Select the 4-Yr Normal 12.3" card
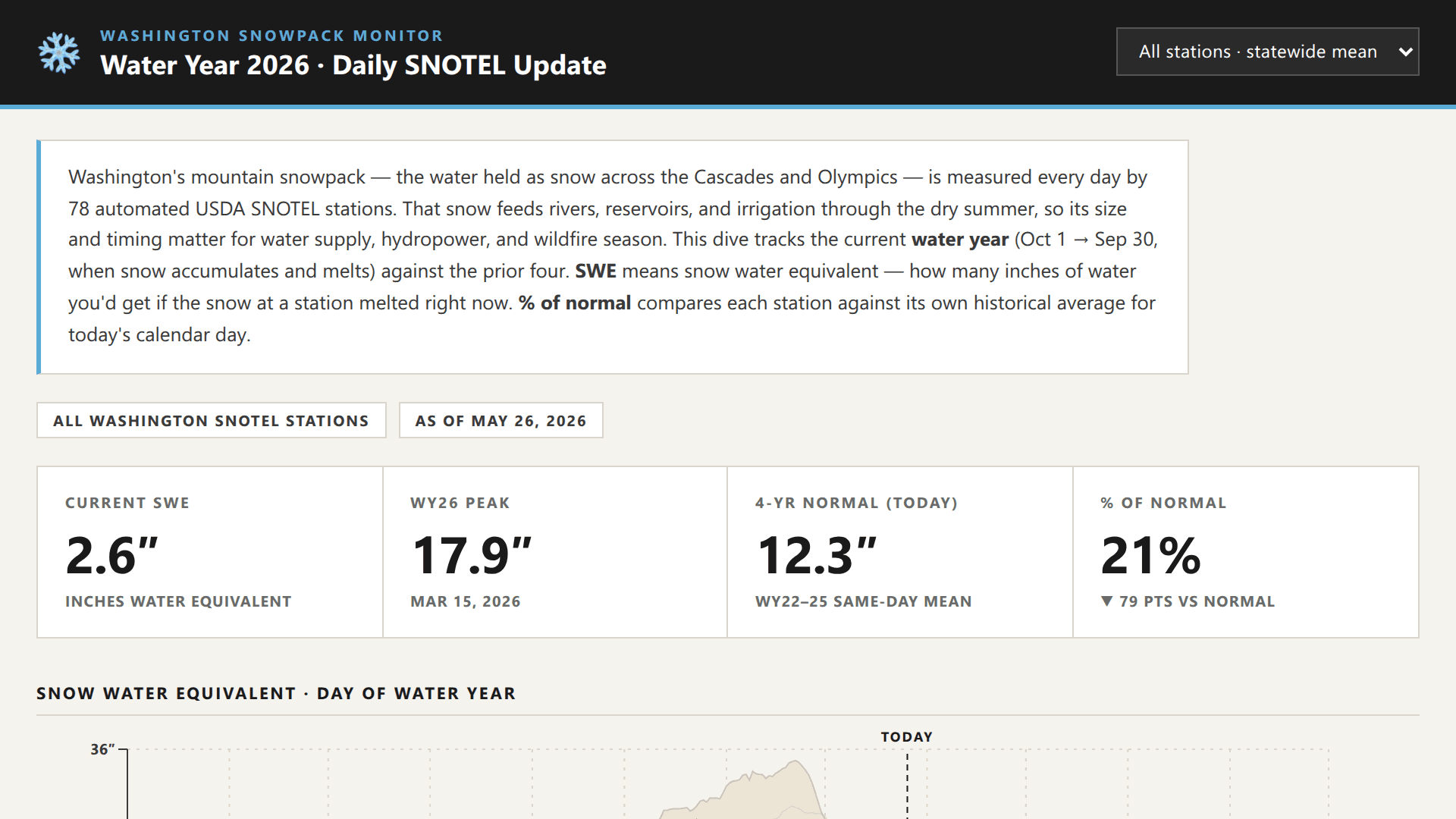 (900, 552)
